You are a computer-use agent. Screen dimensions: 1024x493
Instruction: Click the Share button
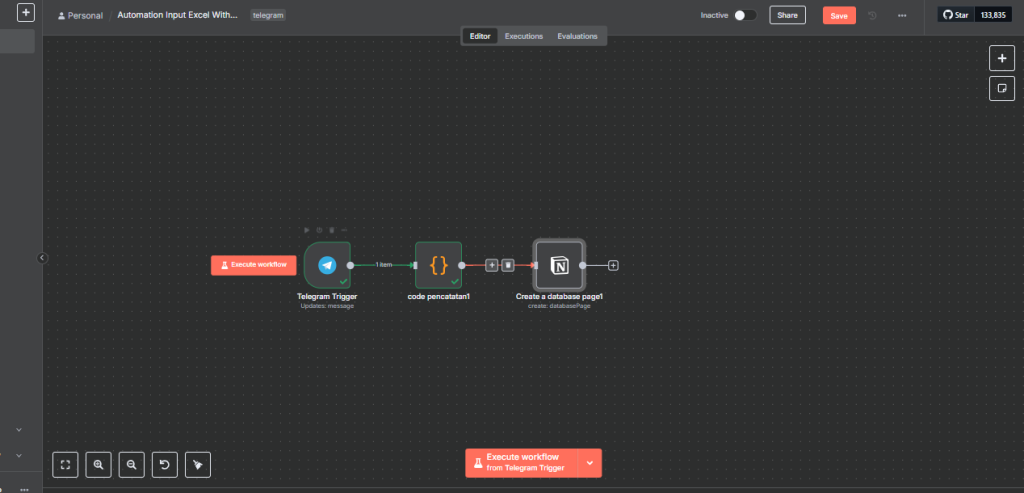pyautogui.click(x=787, y=15)
